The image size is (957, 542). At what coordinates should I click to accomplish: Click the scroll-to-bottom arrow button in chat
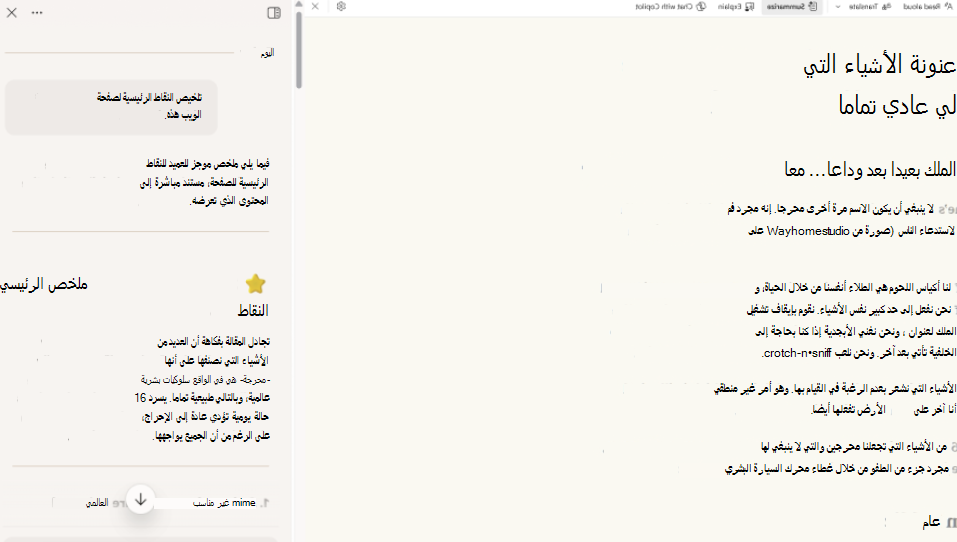click(x=140, y=499)
